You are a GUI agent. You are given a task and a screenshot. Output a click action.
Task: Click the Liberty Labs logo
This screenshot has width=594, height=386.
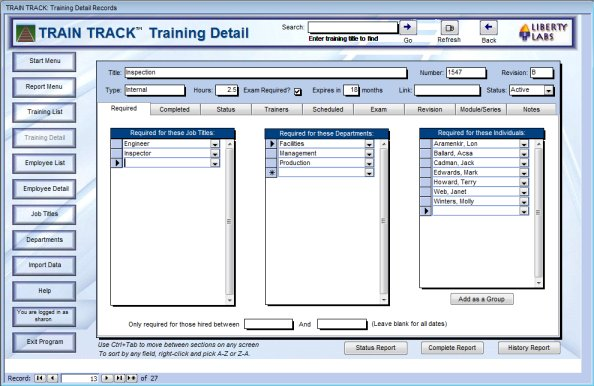pos(543,32)
